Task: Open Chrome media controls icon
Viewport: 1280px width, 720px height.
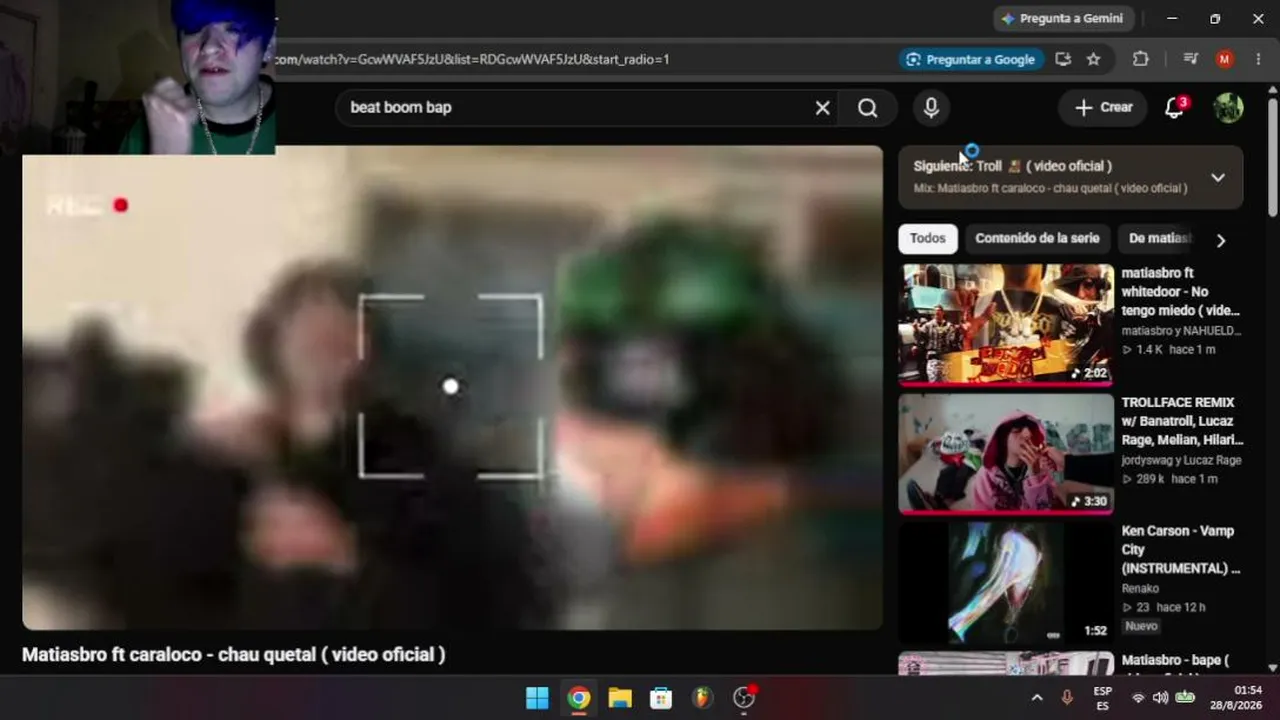Action: pyautogui.click(x=1190, y=59)
